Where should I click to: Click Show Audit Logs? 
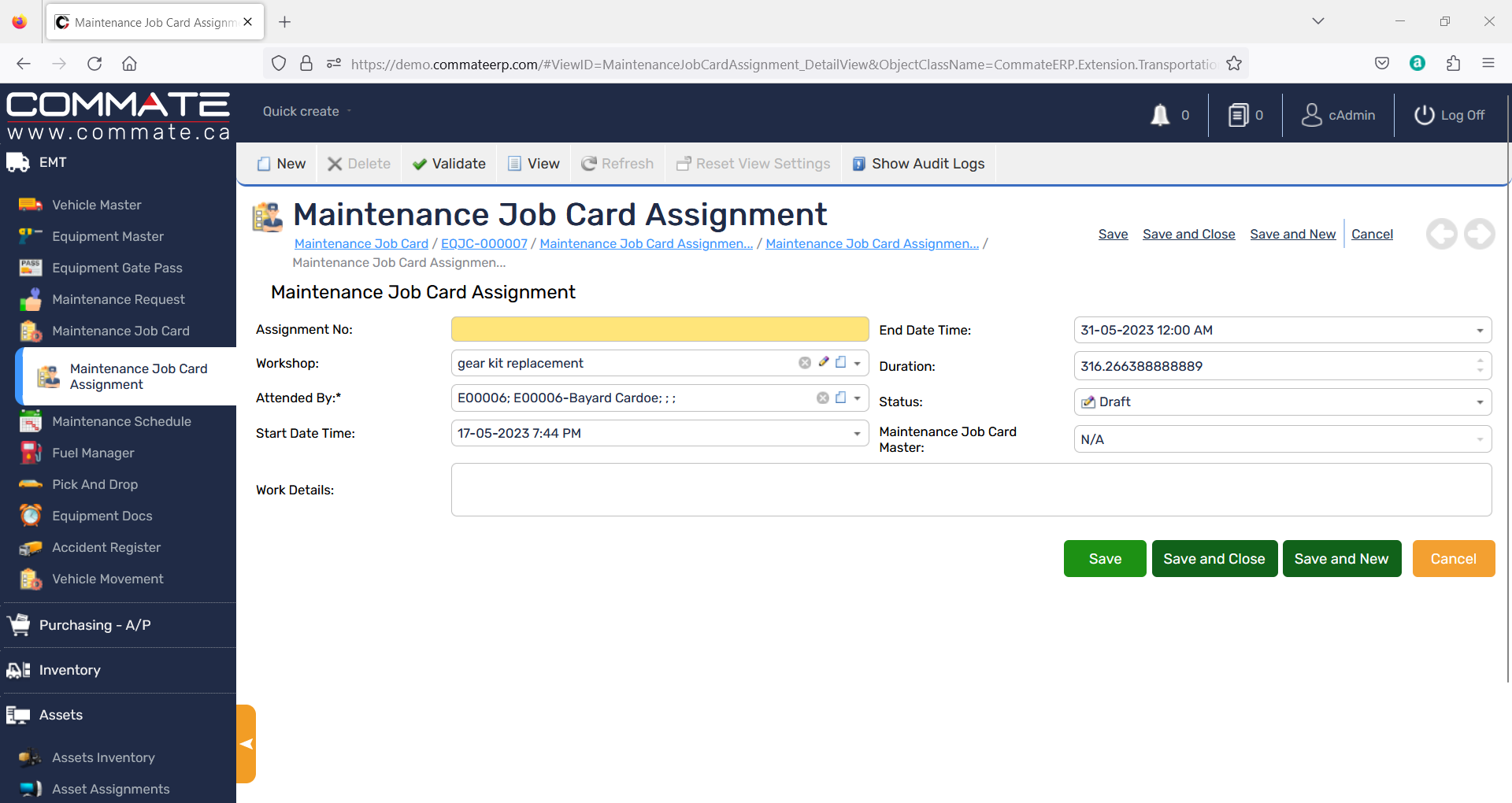pos(918,164)
